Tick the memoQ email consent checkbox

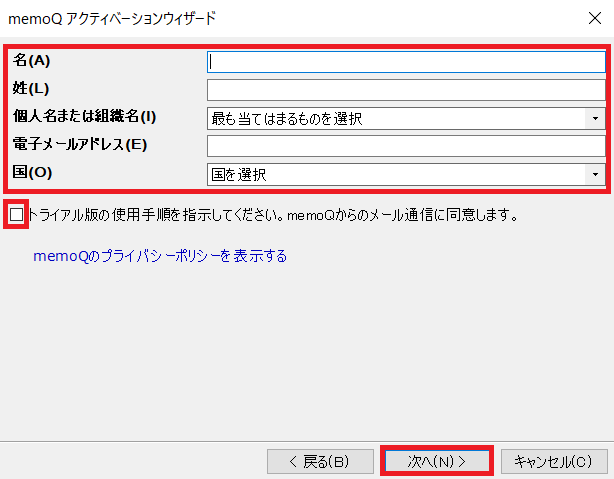pos(16,214)
